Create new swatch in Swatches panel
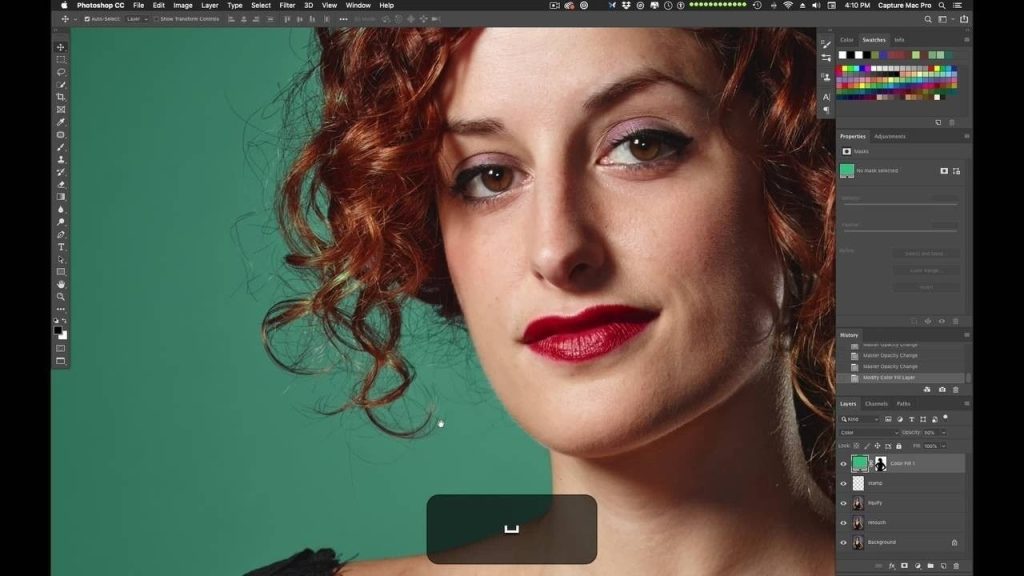 [938, 123]
